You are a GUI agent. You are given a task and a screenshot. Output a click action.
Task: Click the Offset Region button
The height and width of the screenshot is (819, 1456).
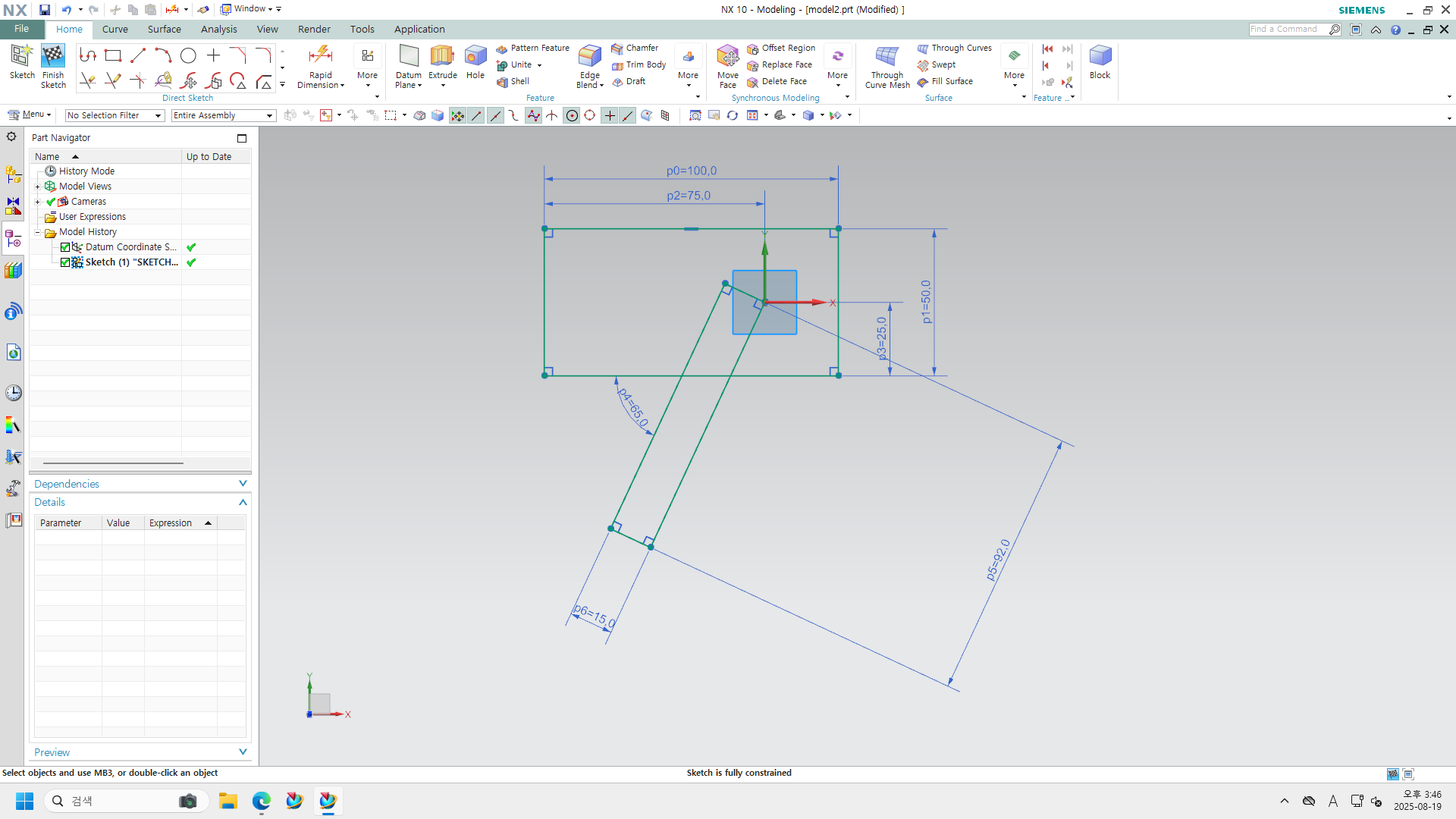click(782, 48)
